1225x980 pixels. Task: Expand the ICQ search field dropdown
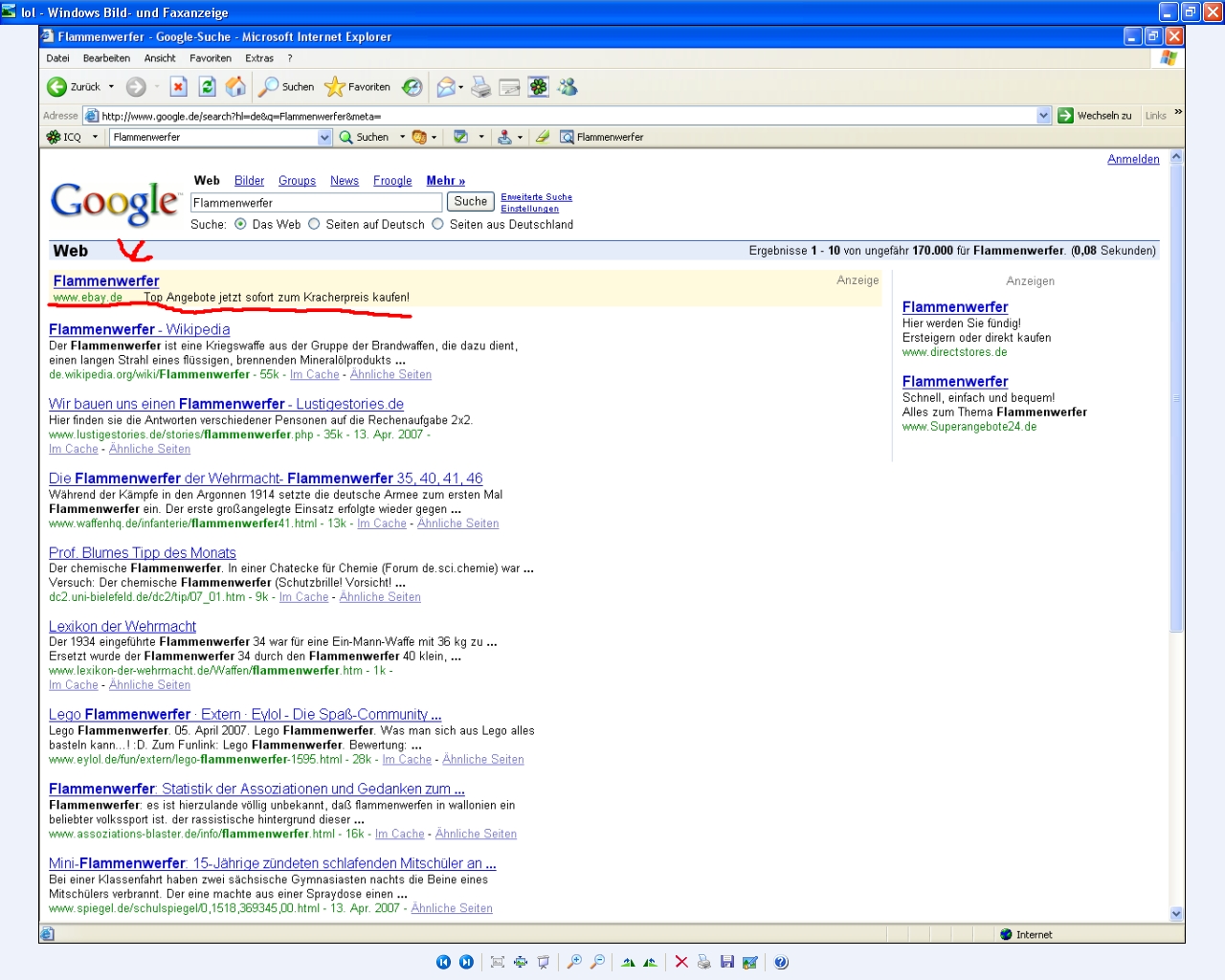pyautogui.click(x=324, y=137)
